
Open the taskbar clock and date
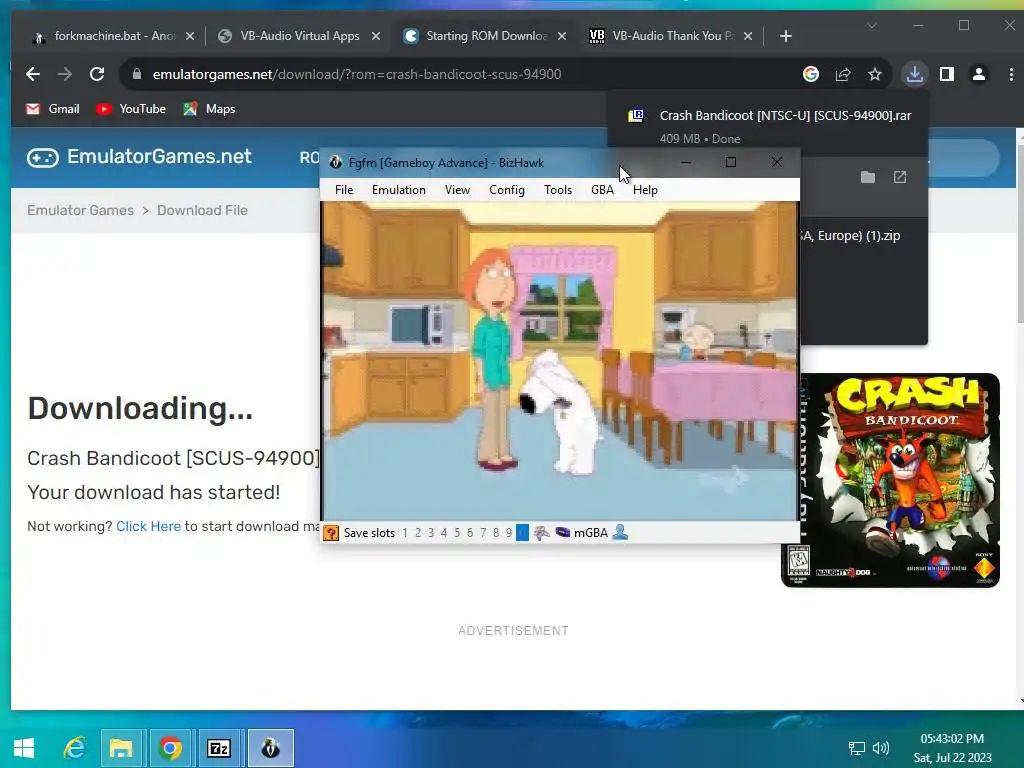click(952, 748)
